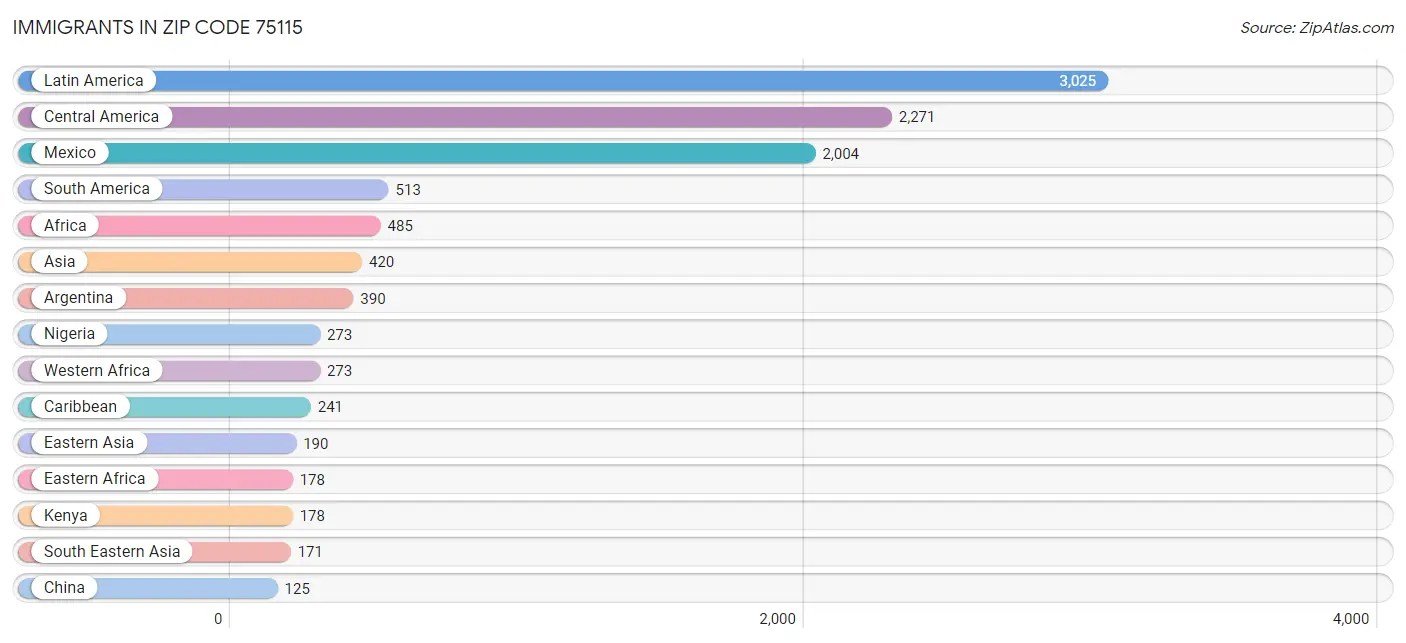The image size is (1406, 643).
Task: Click the 3,025 value label
Action: [x=1080, y=80]
